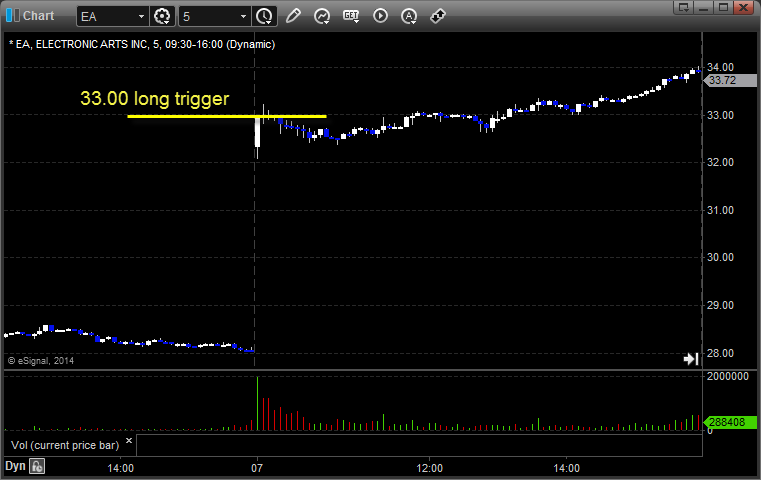The width and height of the screenshot is (761, 480).
Task: Click the Chart title text
Action: pos(39,16)
